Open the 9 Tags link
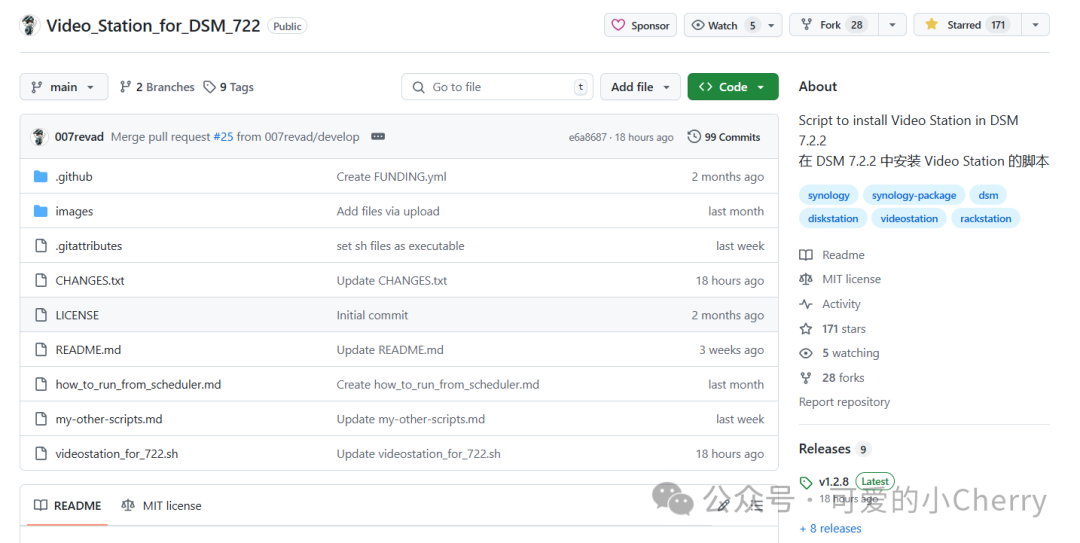Viewport: 1080px width, 543px height. pyautogui.click(x=229, y=87)
